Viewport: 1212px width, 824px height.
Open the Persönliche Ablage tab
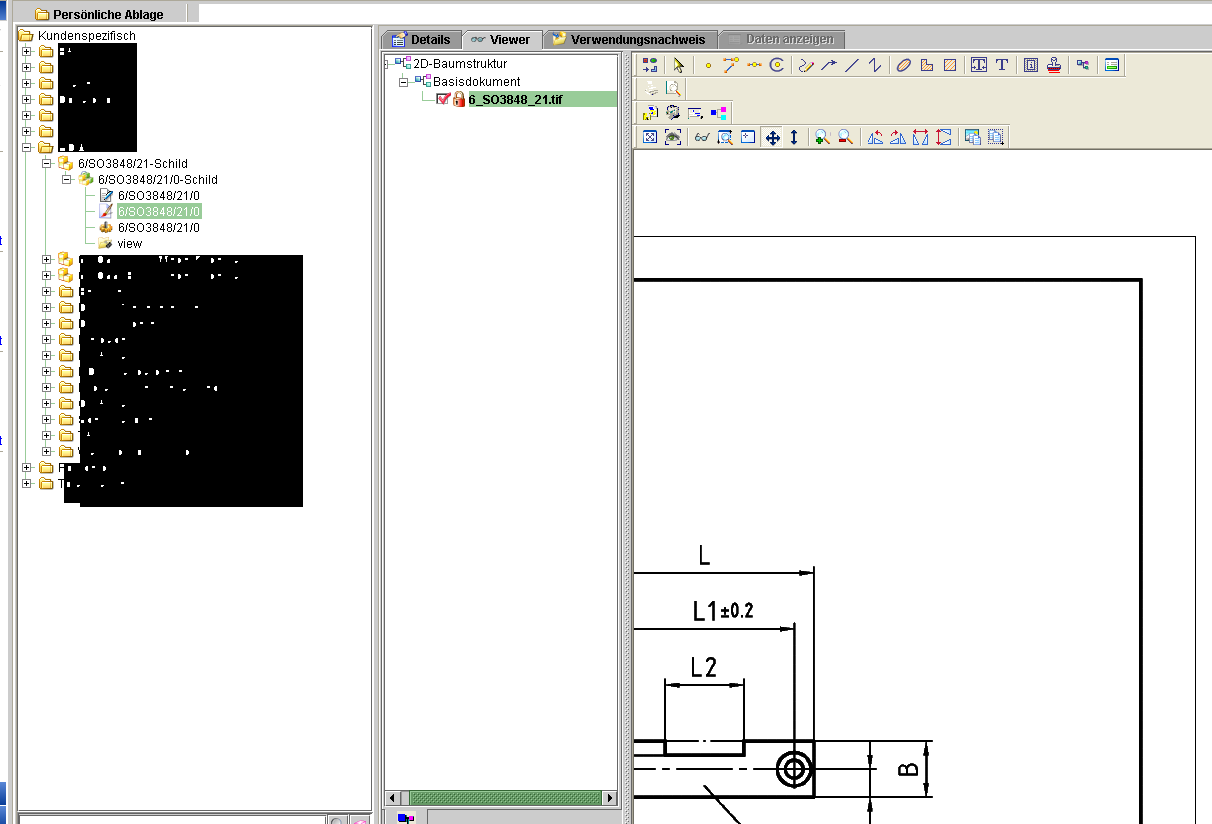pyautogui.click(x=98, y=14)
